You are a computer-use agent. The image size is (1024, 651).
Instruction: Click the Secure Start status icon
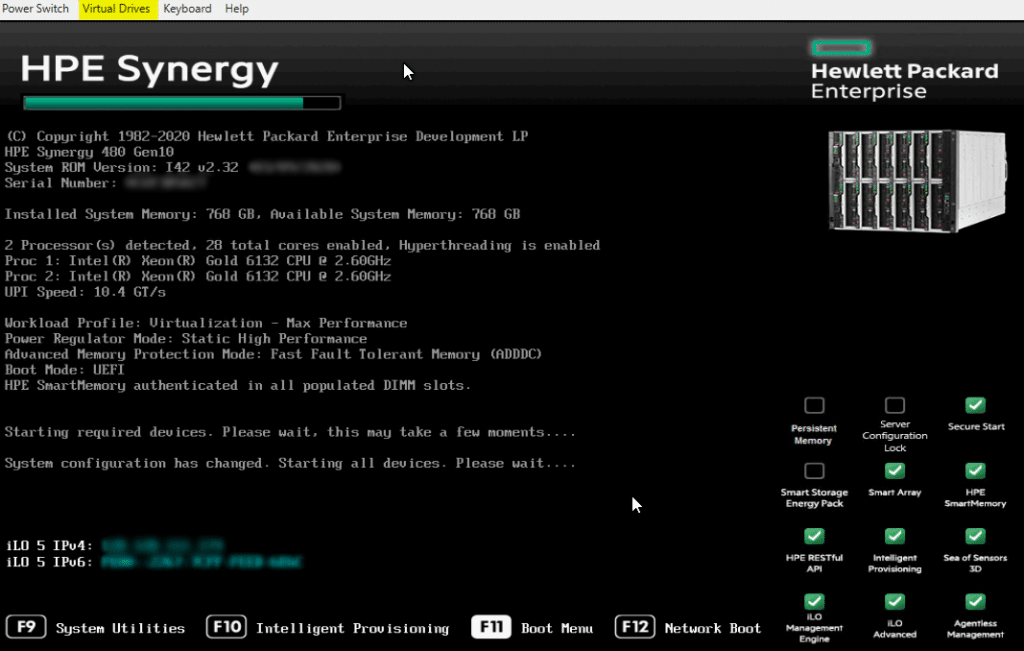pos(974,405)
